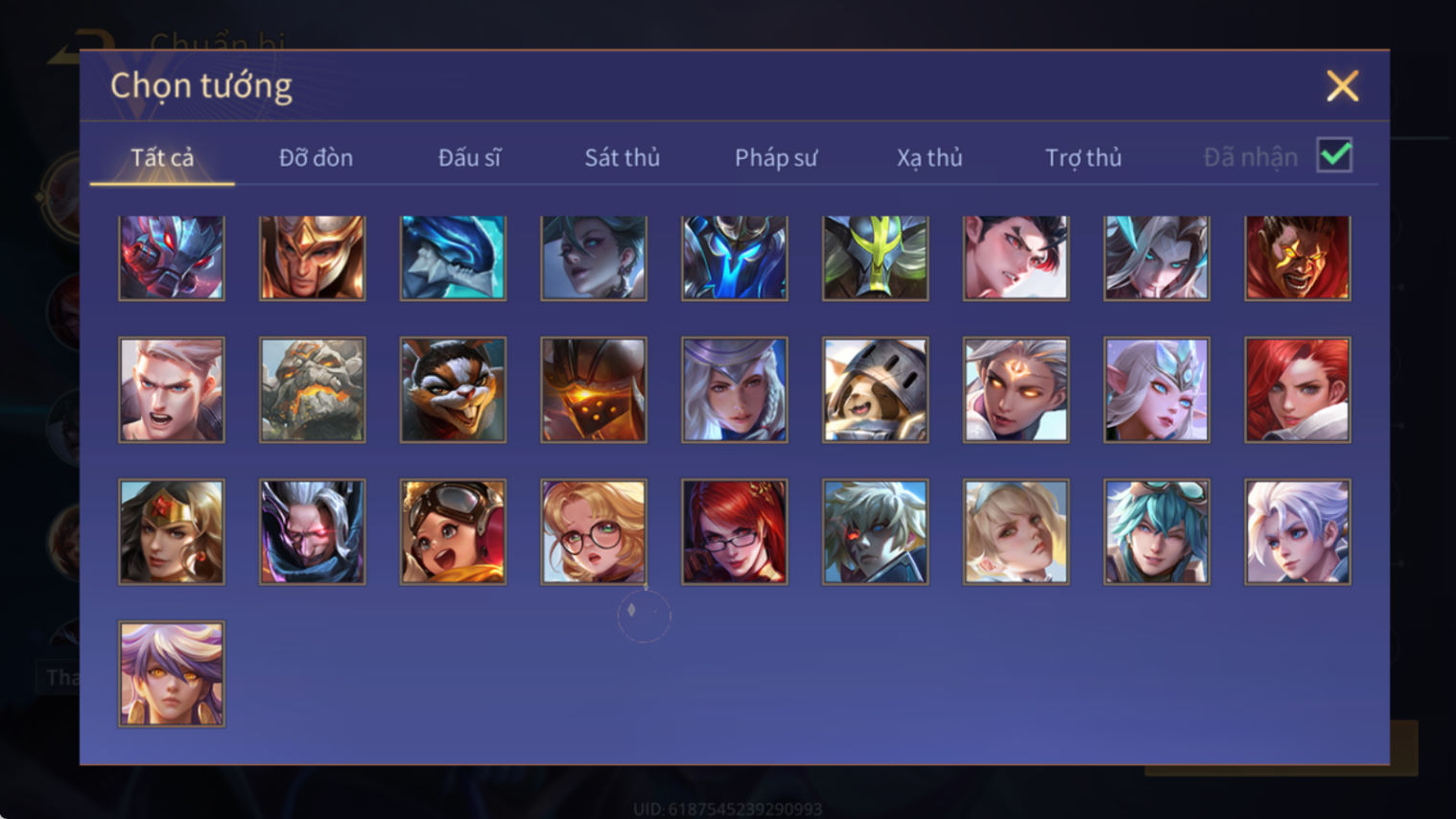Open the Sát thủ tab
Image resolution: width=1456 pixels, height=819 pixels.
[x=622, y=157]
